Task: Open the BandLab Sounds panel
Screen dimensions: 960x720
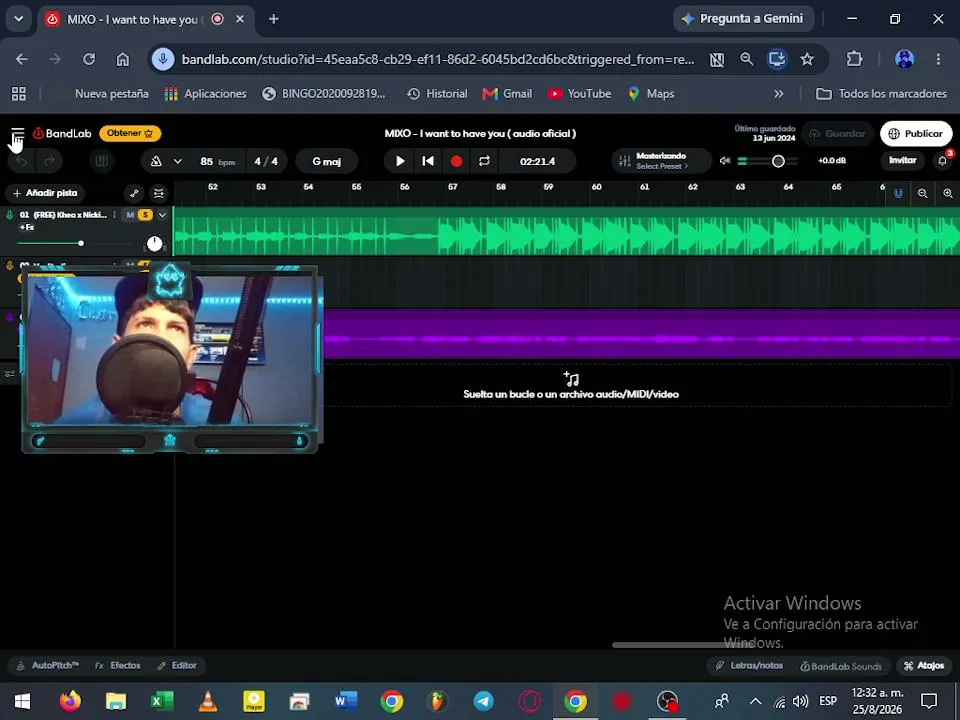Action: pos(841,666)
